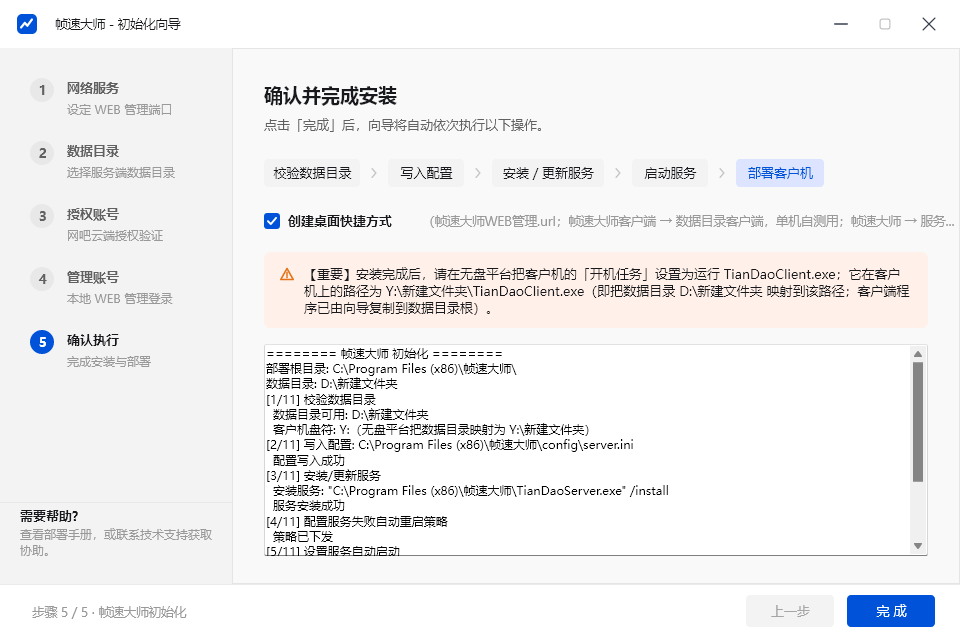Viewport: 960px width, 640px height.
Task: Click the log scrollbar thumb
Action: tap(918, 422)
